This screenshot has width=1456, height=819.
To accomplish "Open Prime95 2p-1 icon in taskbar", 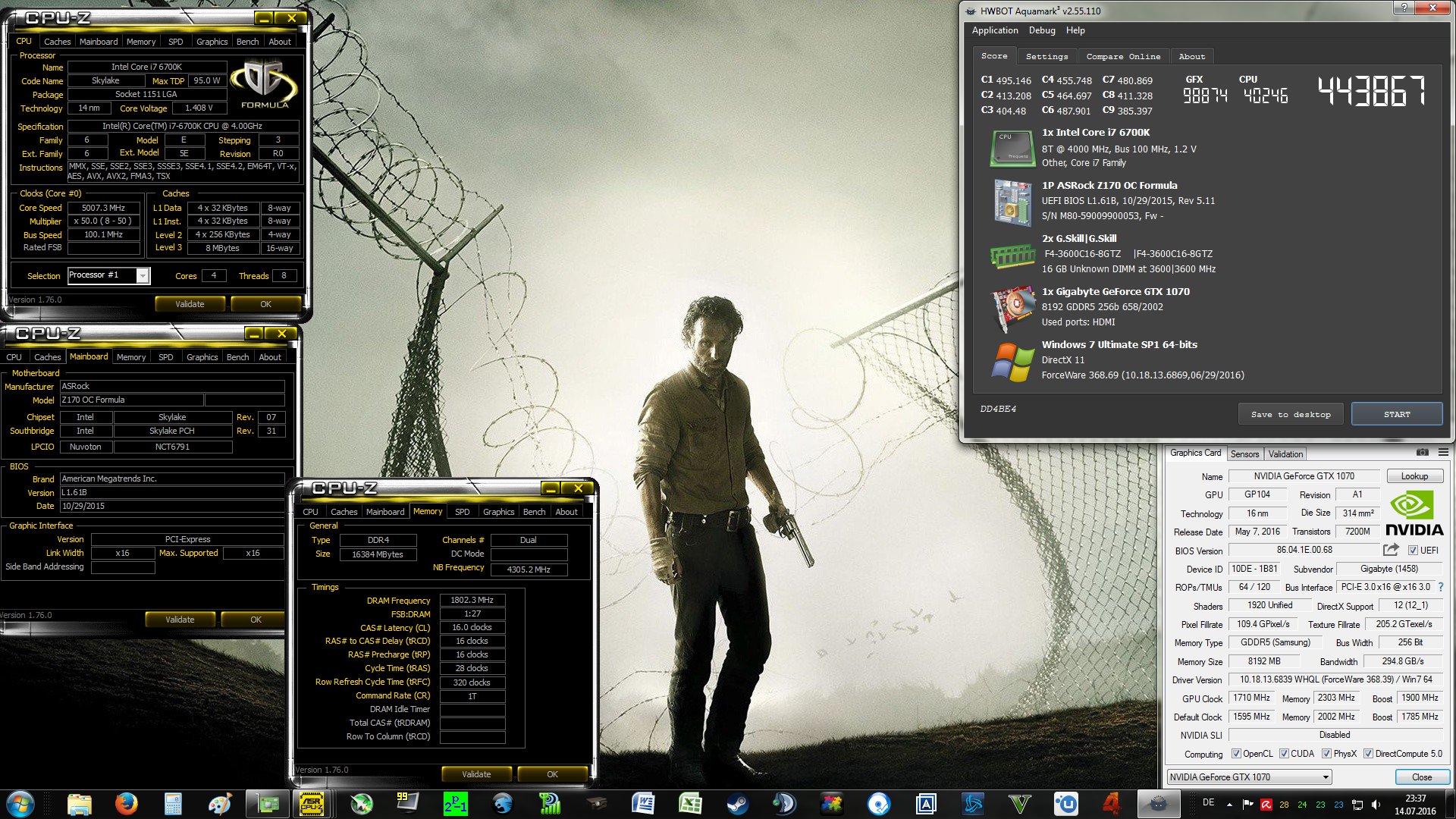I will pyautogui.click(x=456, y=803).
